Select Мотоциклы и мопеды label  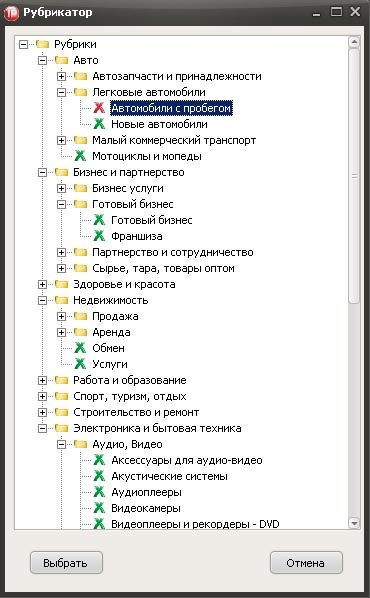147,156
